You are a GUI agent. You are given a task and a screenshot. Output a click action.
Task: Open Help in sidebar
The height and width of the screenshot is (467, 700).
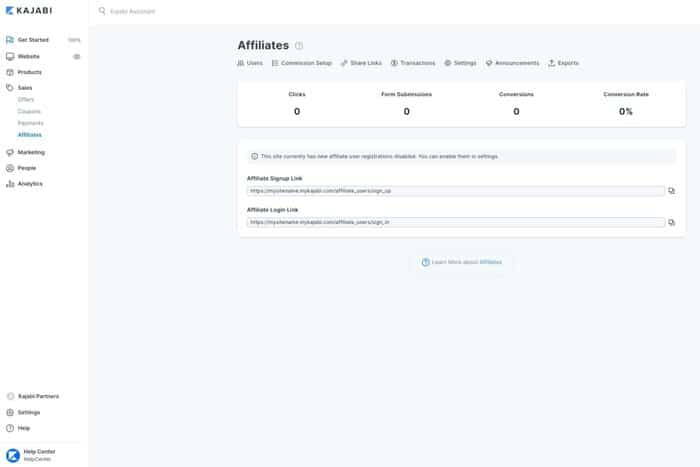24,428
